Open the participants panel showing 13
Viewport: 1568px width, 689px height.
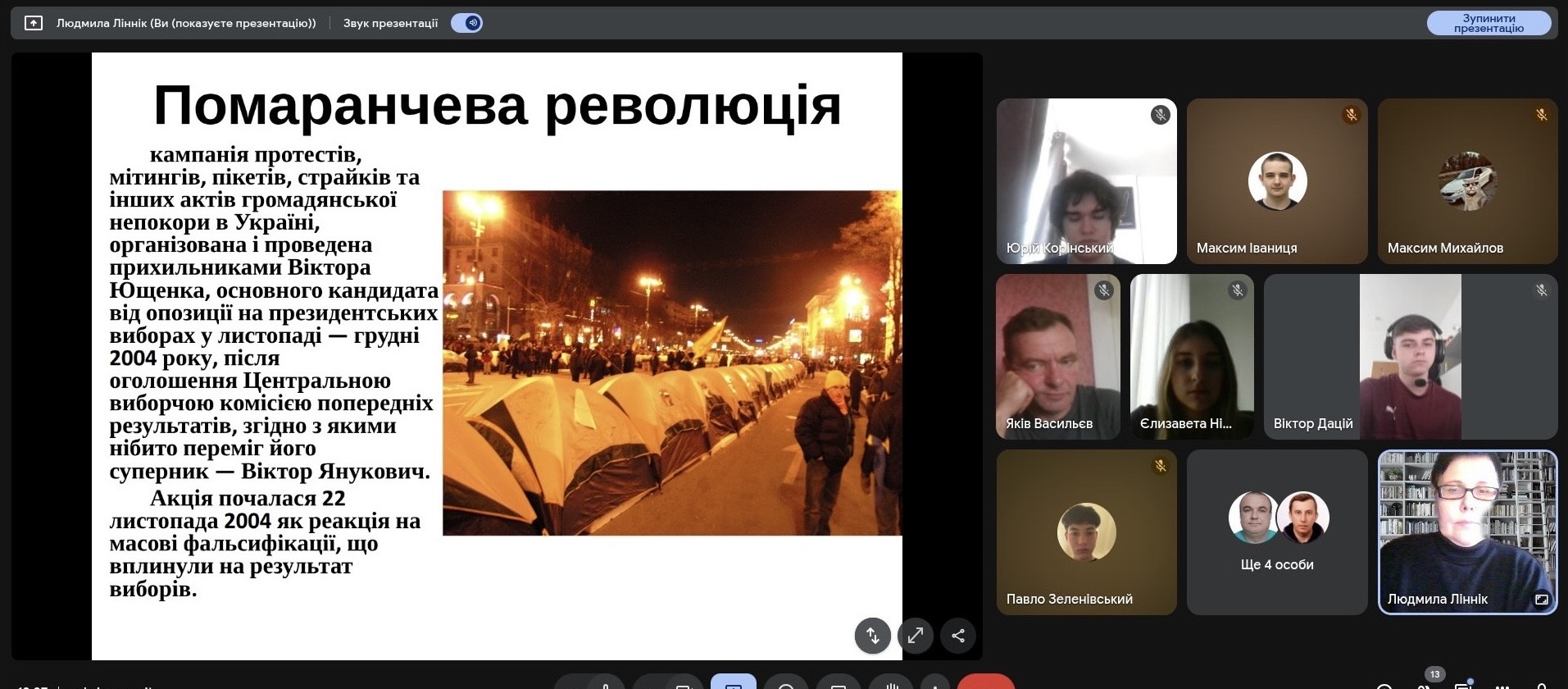pos(1429,682)
